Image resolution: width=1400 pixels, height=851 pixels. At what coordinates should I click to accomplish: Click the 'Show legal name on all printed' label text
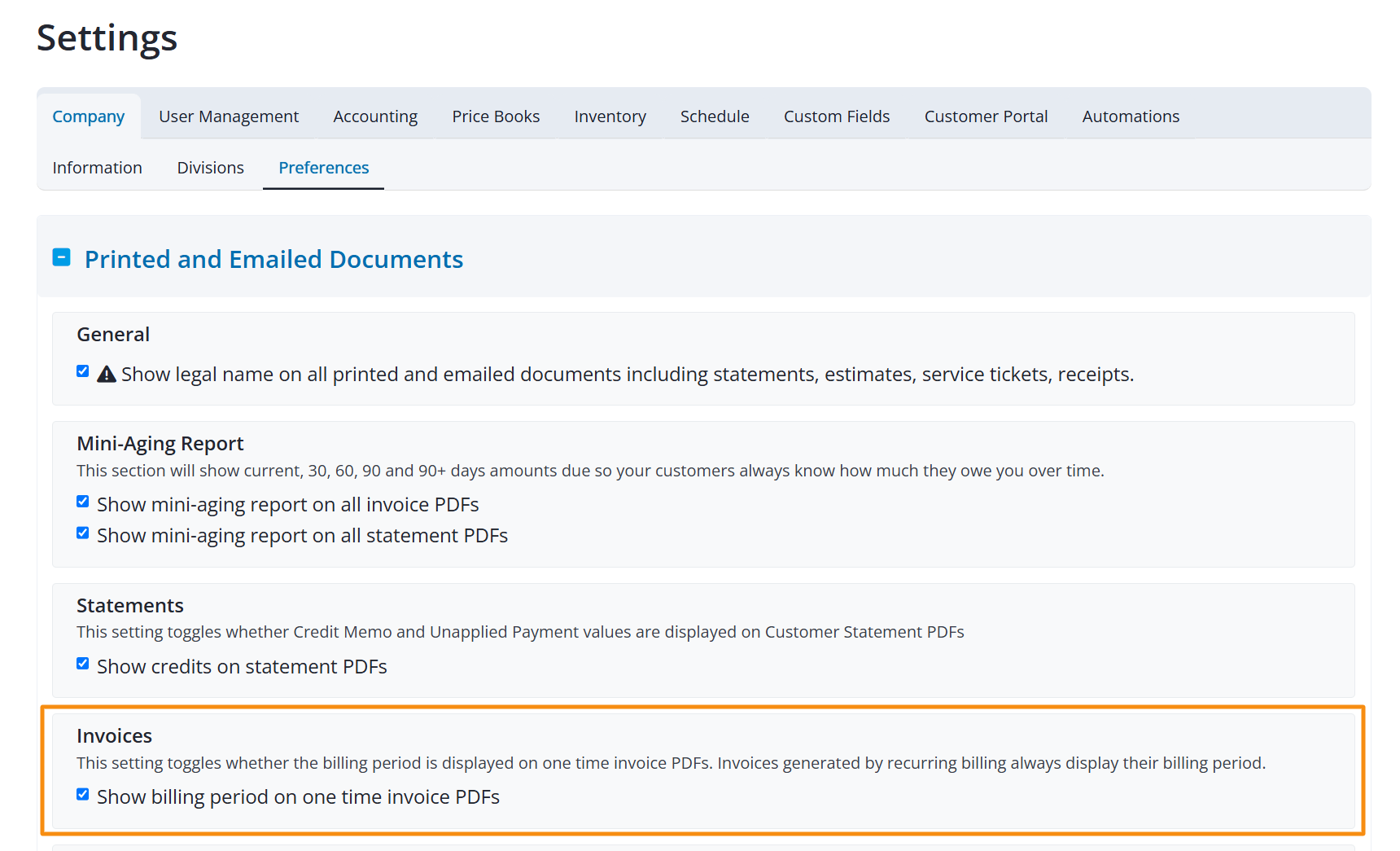(628, 375)
